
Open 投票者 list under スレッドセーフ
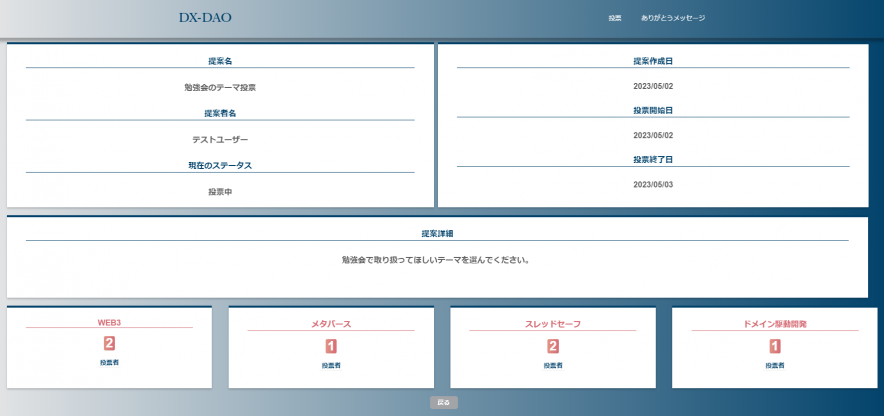tap(553, 366)
